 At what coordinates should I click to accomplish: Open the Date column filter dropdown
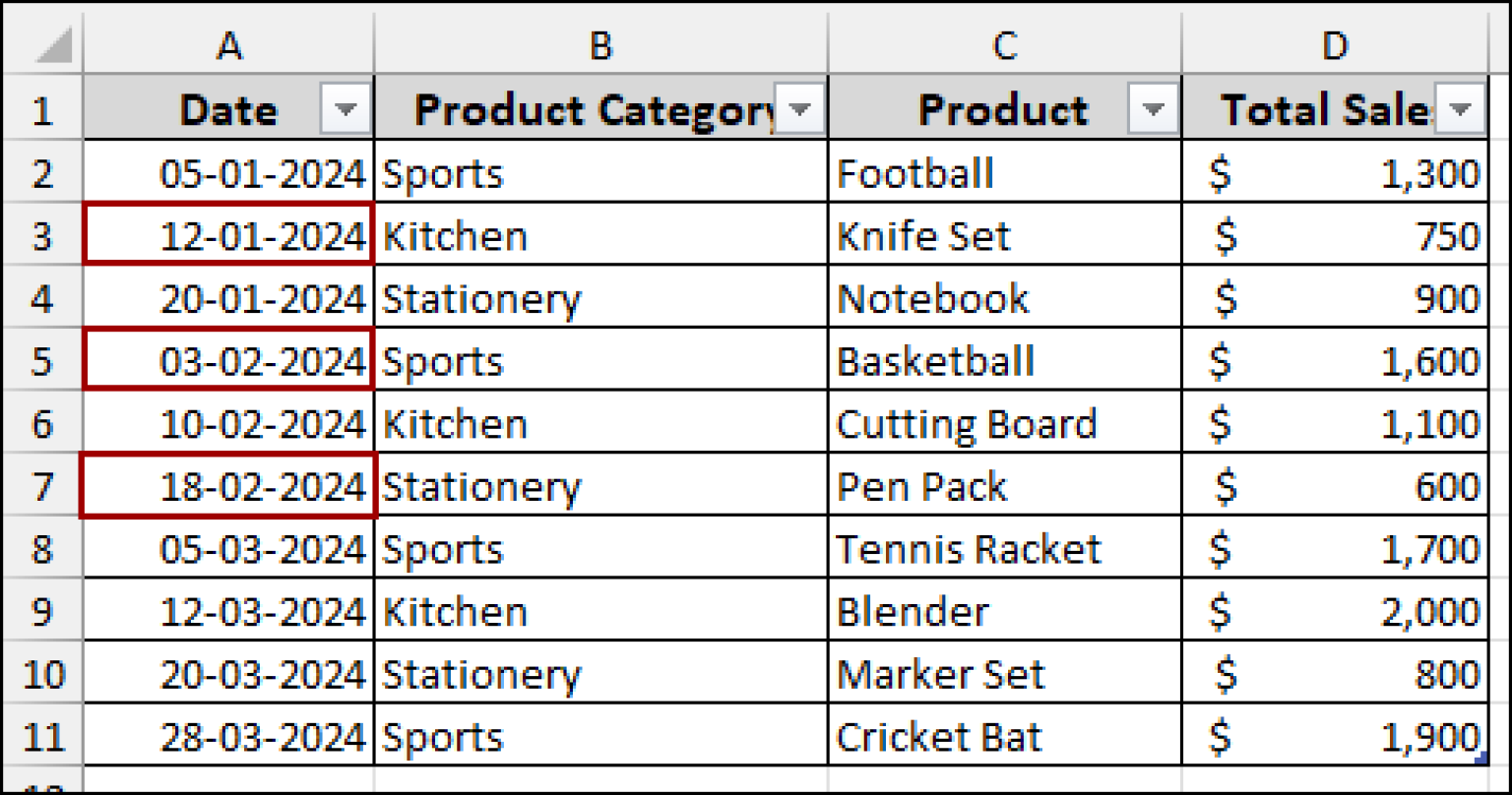click(x=346, y=108)
